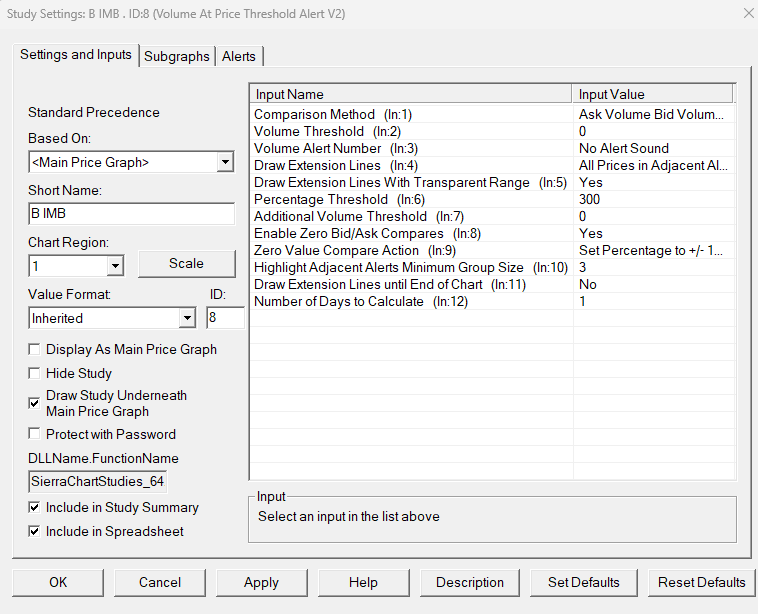Click the Input Value column header
This screenshot has height=614, width=758.
653,94
